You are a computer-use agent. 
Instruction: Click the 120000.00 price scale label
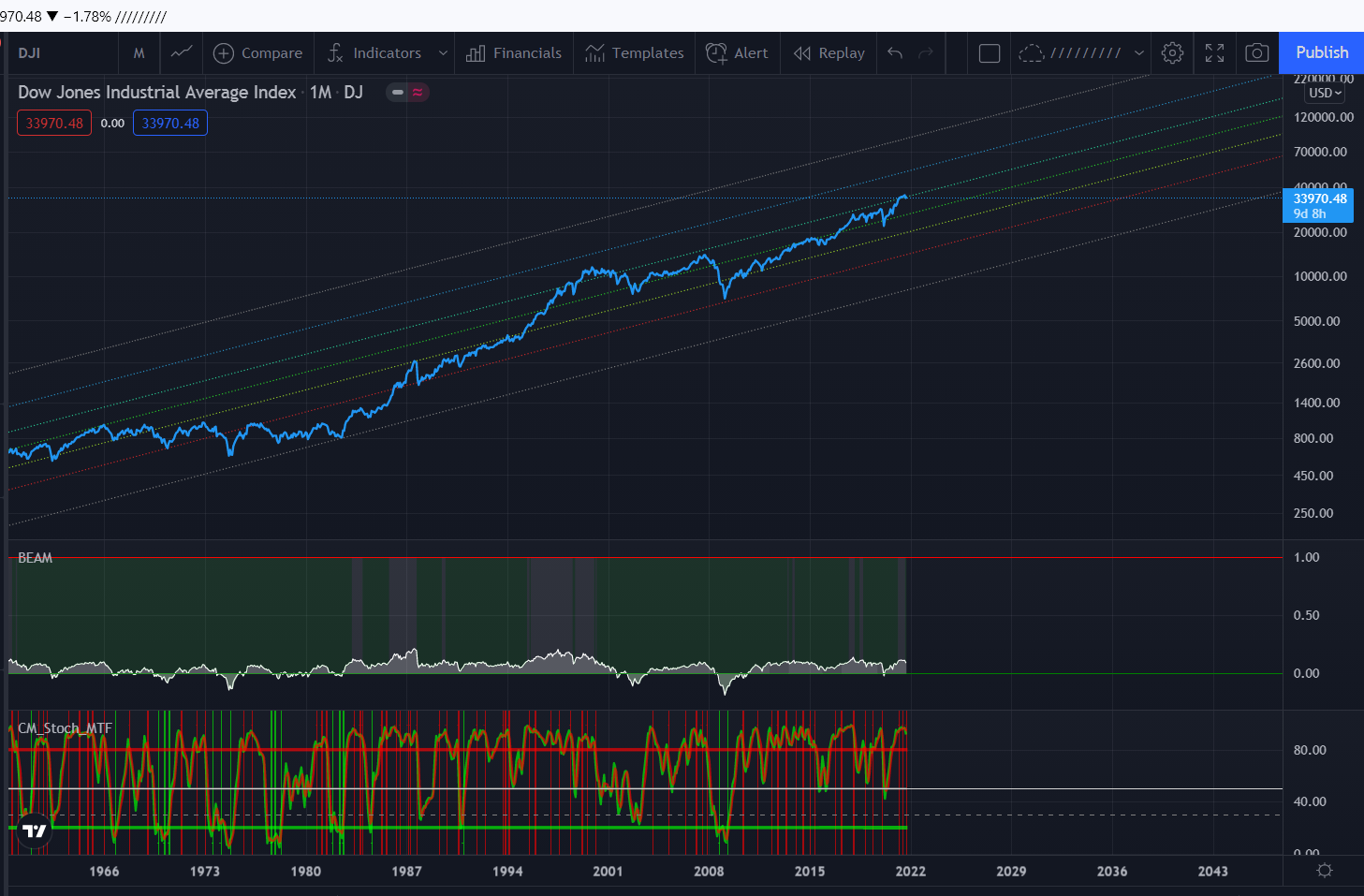point(1324,117)
